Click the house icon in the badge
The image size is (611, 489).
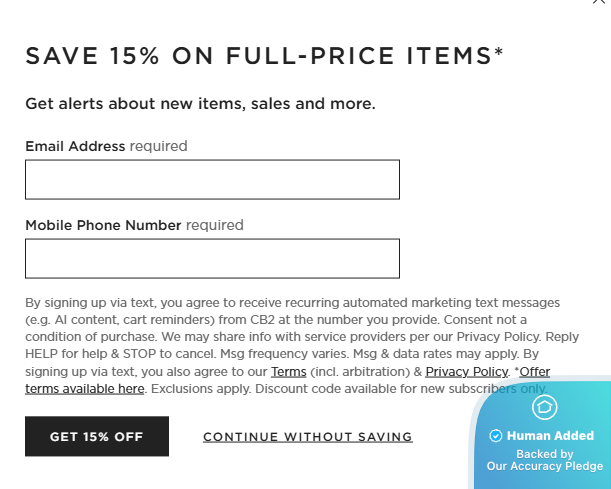point(544,407)
